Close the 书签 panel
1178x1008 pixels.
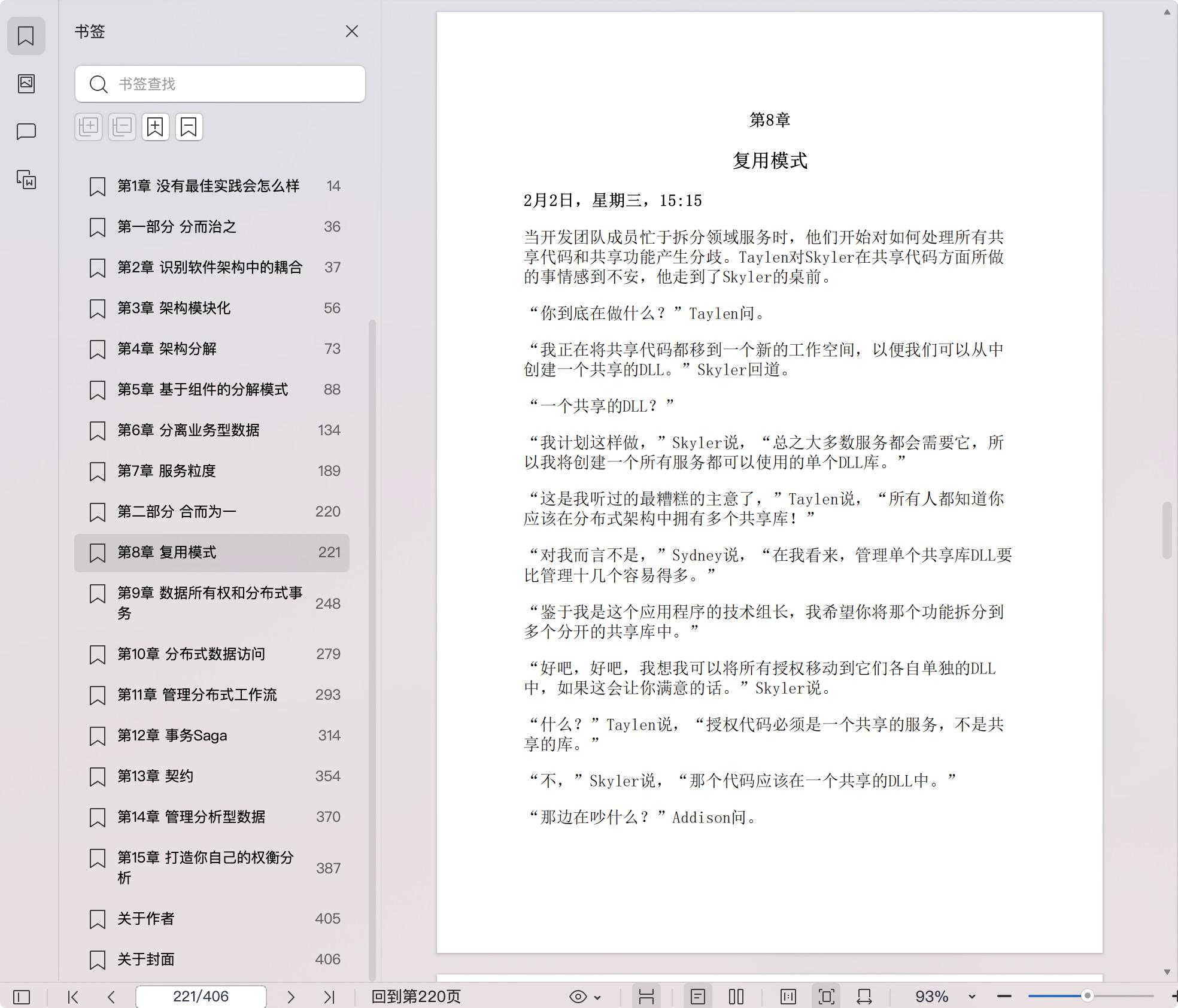(352, 31)
